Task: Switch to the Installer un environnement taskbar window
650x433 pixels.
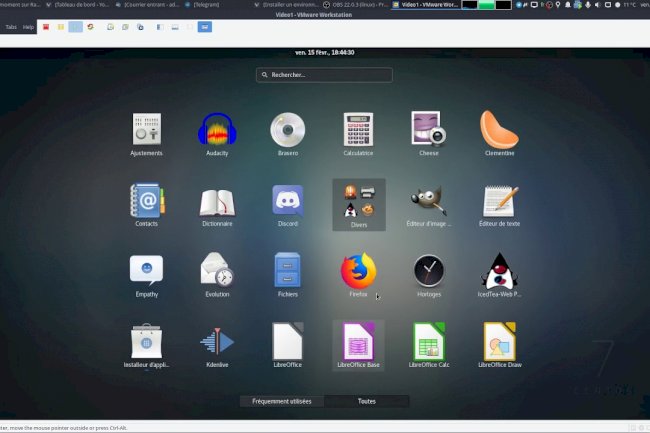Action: (x=287, y=5)
